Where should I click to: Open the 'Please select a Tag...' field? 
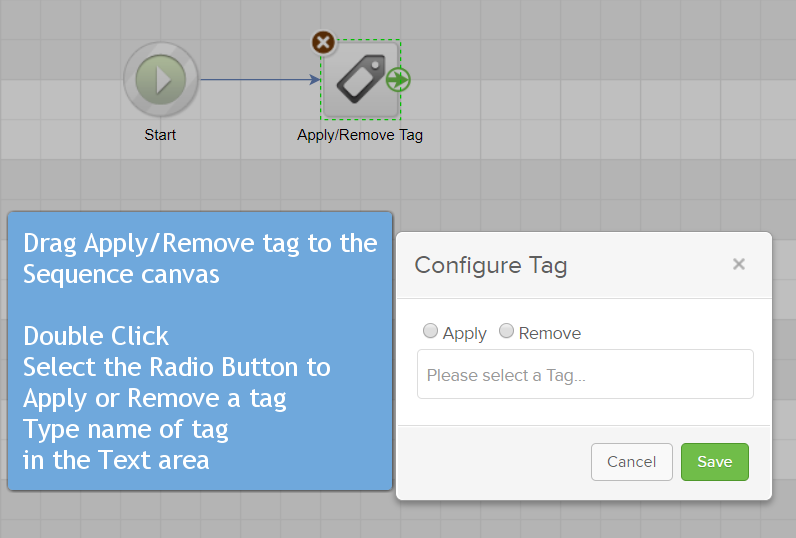click(585, 374)
